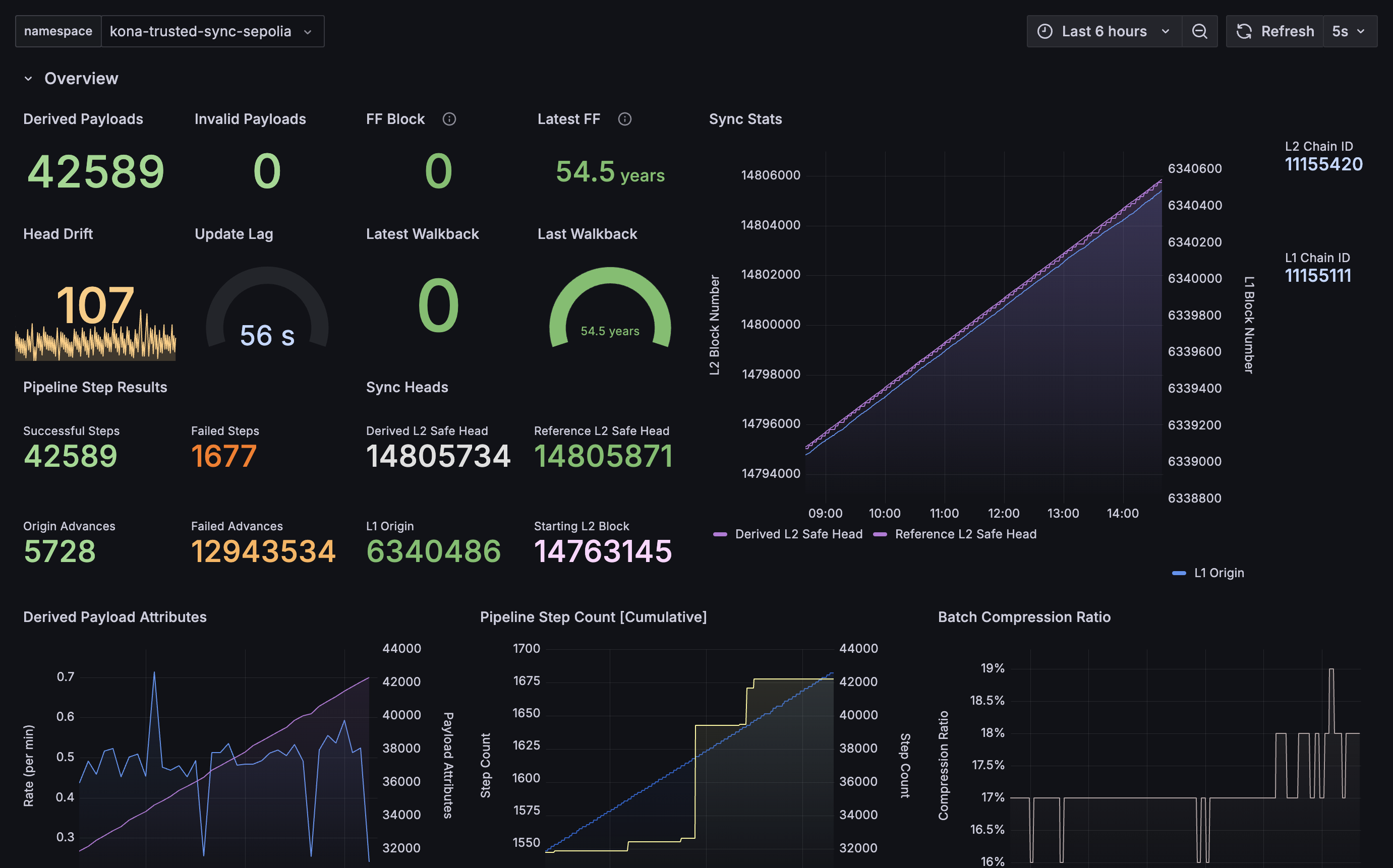Click the L1 Chain ID value 11155111
This screenshot has height=868, width=1393.
coord(1318,276)
